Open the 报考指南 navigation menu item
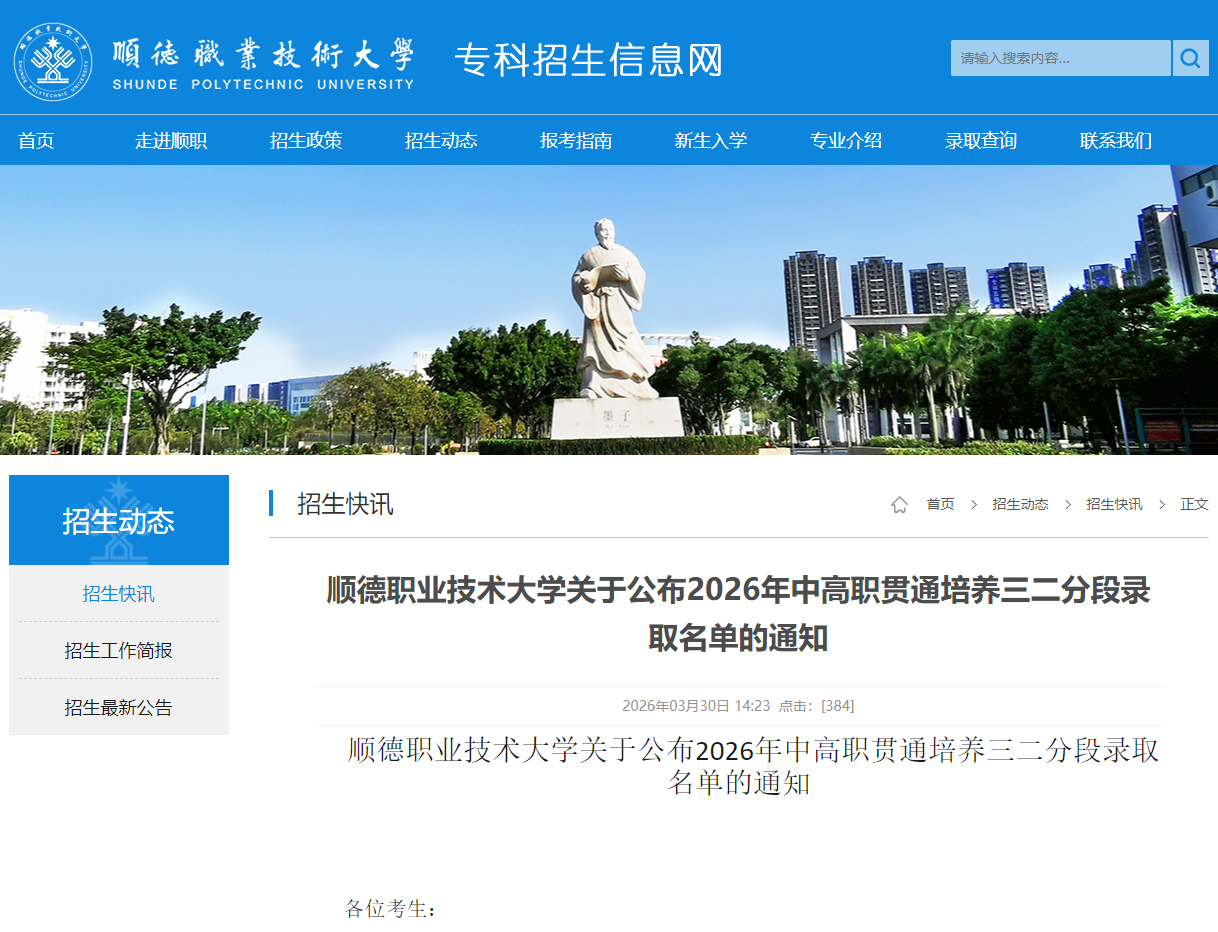Viewport: 1218px width, 932px height. pyautogui.click(x=576, y=140)
